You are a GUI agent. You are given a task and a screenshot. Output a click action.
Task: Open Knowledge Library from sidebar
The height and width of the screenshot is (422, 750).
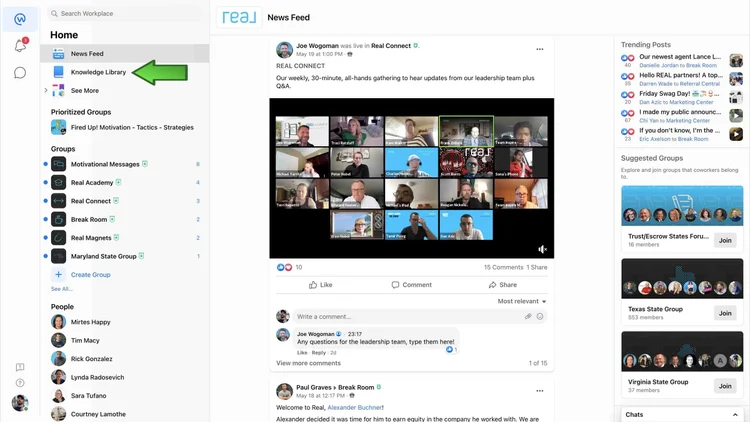(98, 72)
